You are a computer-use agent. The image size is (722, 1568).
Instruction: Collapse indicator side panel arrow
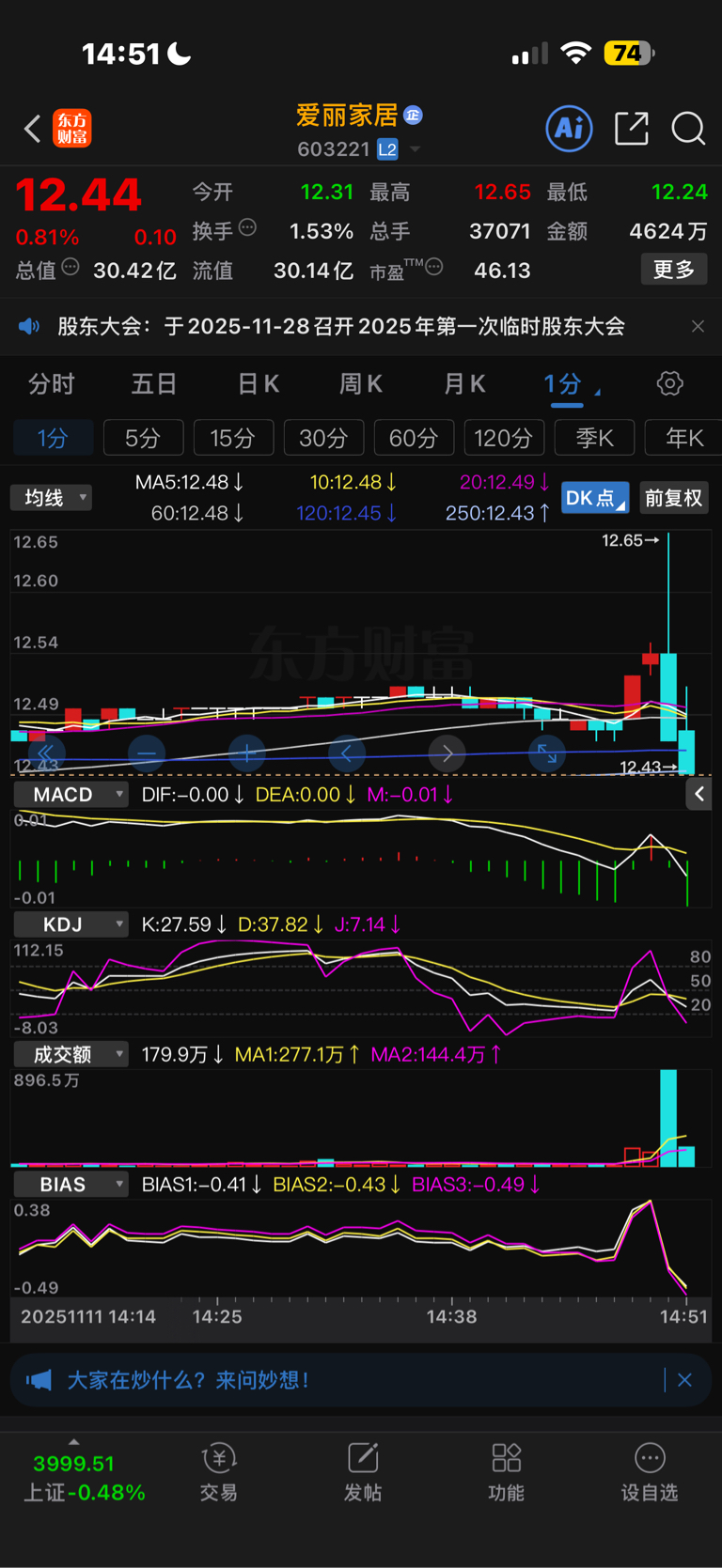click(699, 795)
